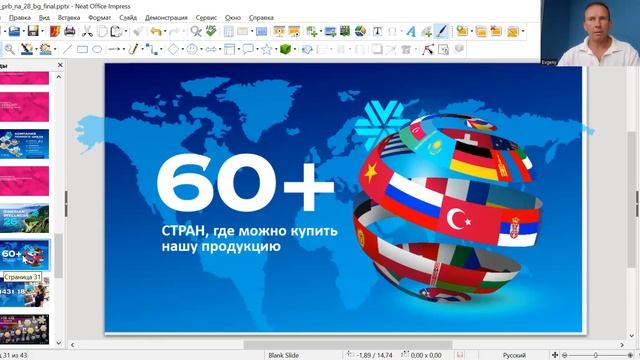Select the Zoom magnifier tool
The image size is (640, 360).
pyautogui.click(x=10, y=49)
